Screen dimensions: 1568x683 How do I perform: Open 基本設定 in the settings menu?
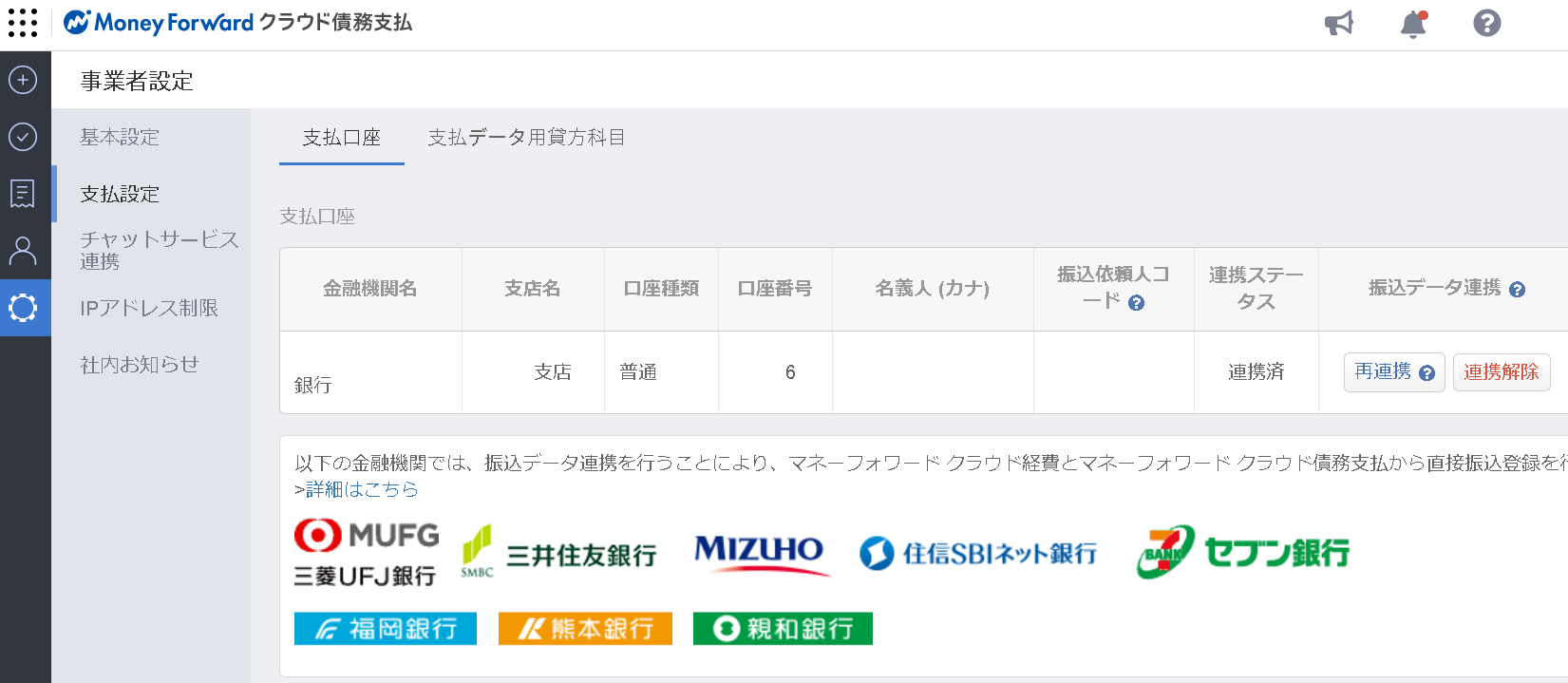tap(120, 137)
